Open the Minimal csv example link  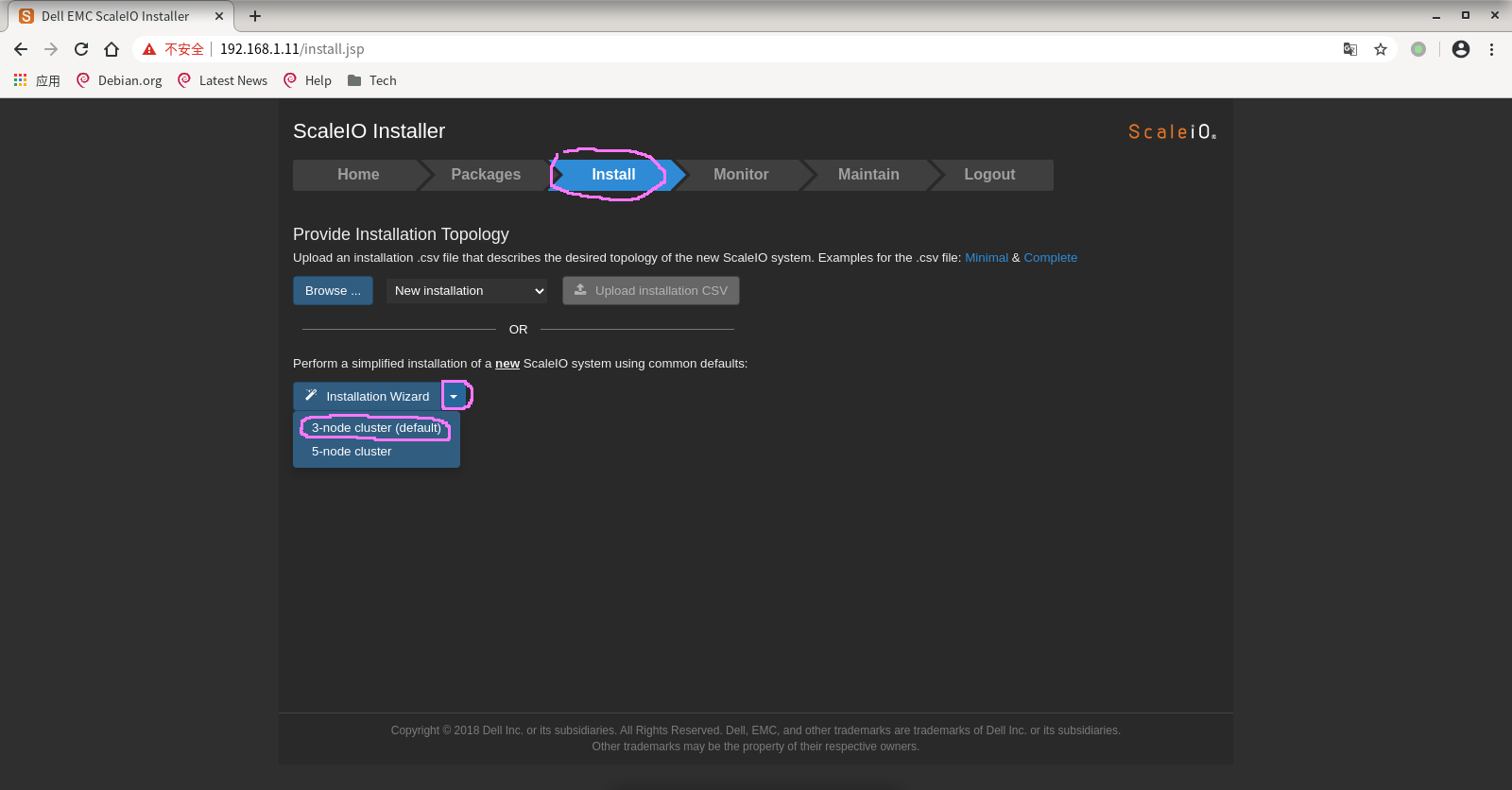coord(987,258)
